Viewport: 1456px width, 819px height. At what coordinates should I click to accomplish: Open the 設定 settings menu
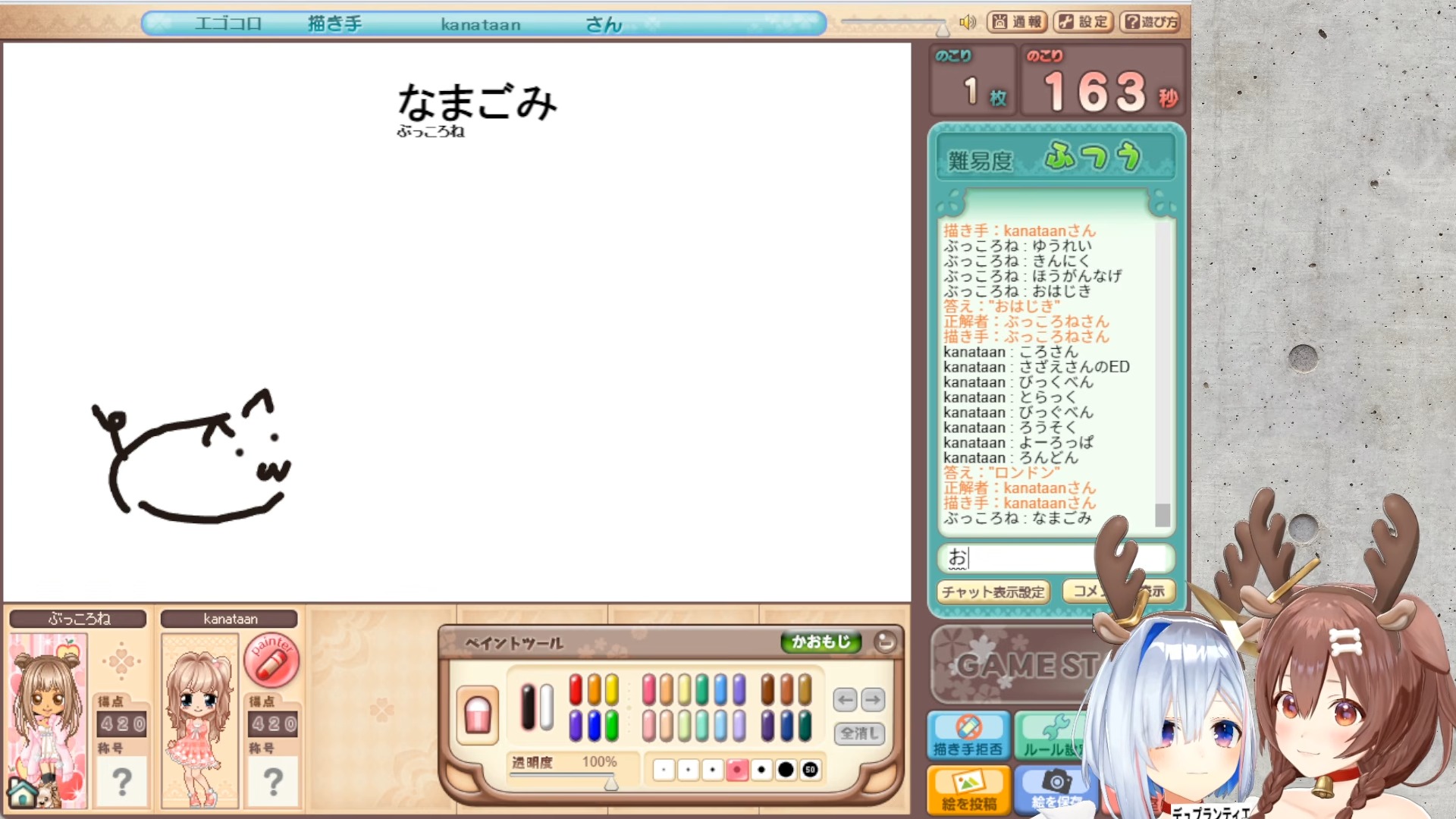[x=1083, y=22]
